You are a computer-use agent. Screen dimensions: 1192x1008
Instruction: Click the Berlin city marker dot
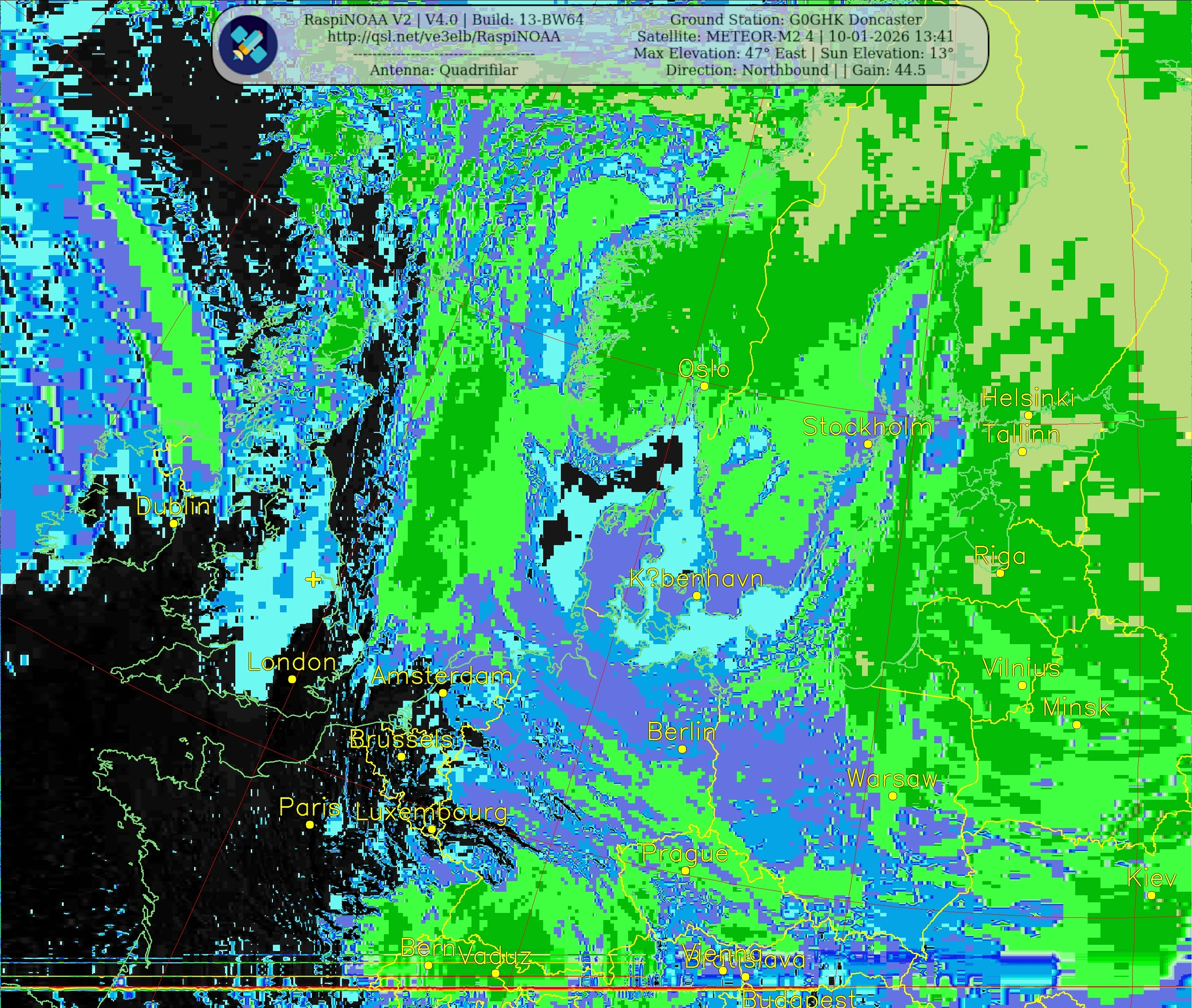682,749
